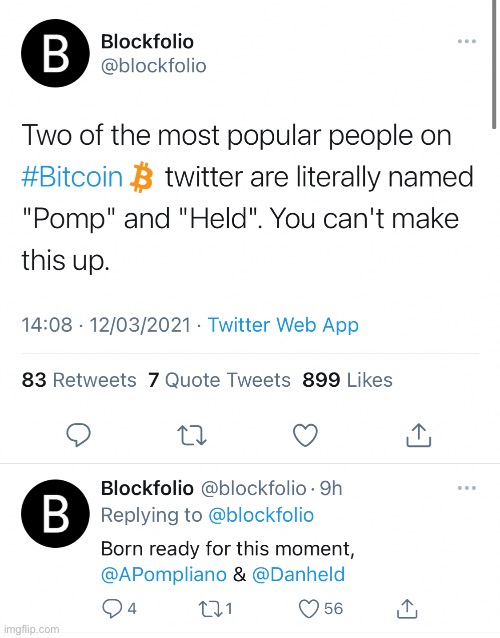The height and width of the screenshot is (638, 500).
Task: Retweet the main Blockfolio tweet
Action: [192, 435]
